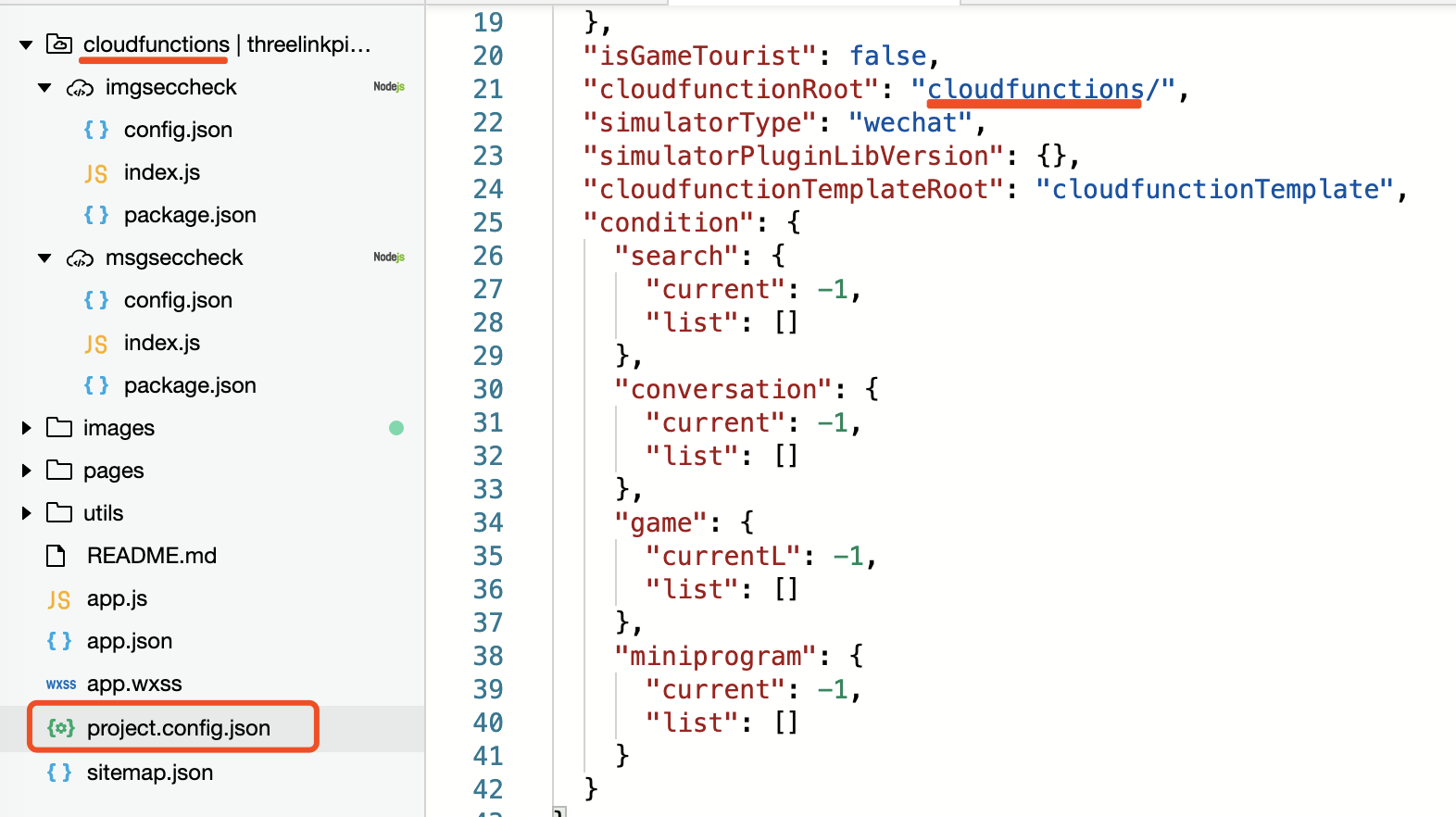
Task: Click the JS icon of app.js
Action: coord(58,599)
